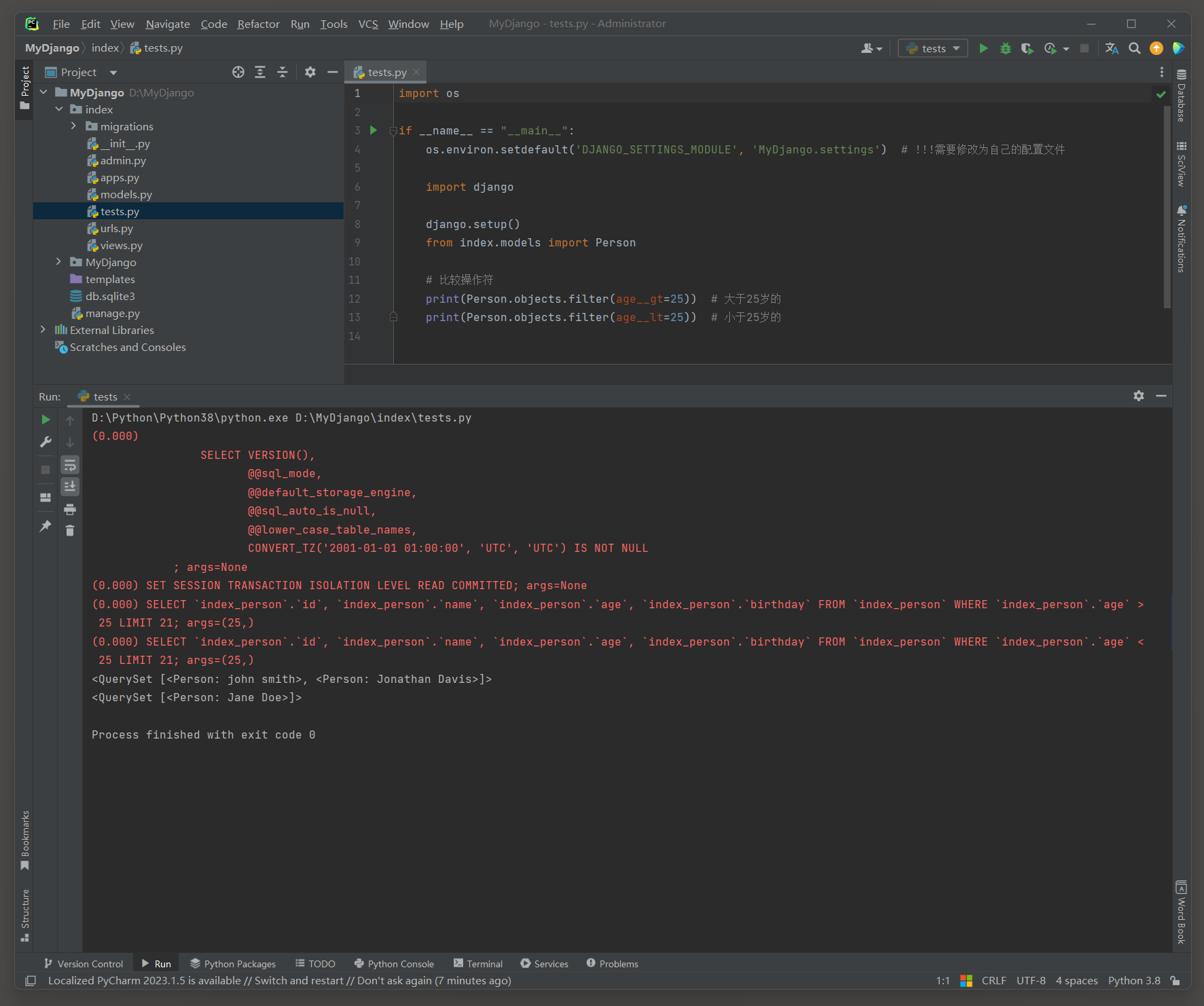Viewport: 1204px width, 1006px height.
Task: Toggle soft-wrap in Run console
Action: (70, 465)
